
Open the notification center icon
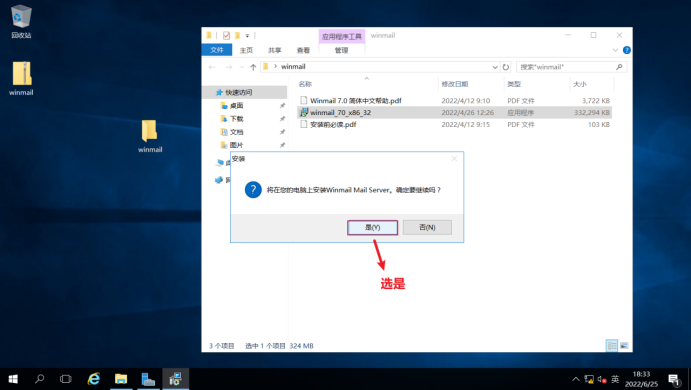(x=674, y=379)
